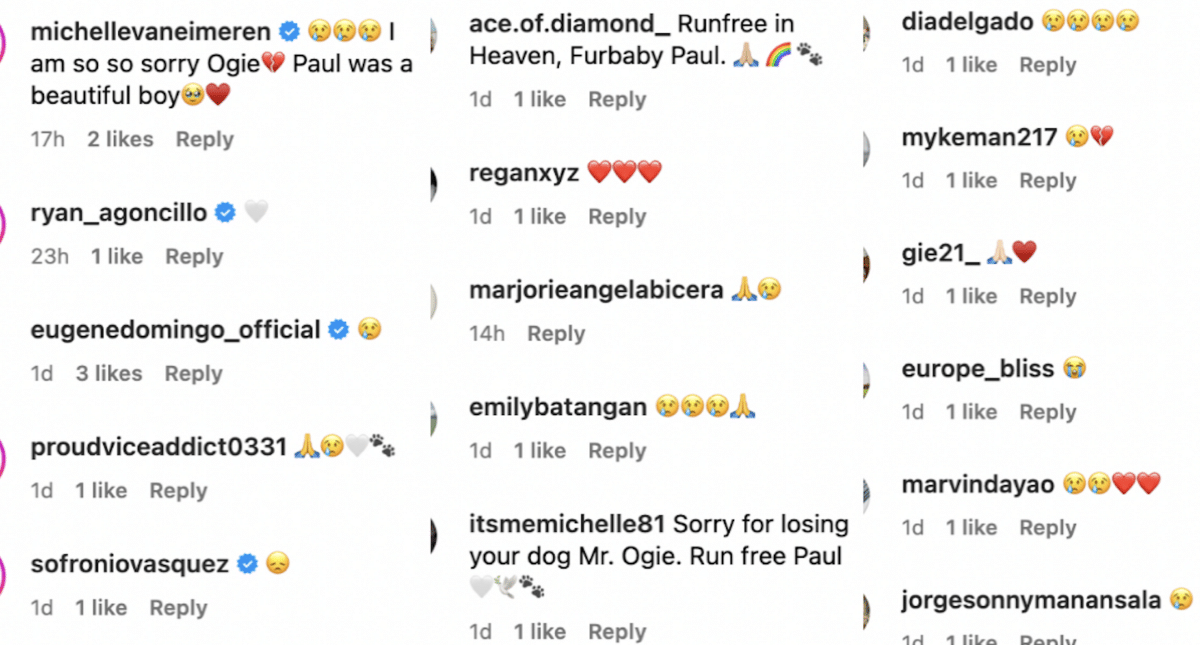The width and height of the screenshot is (1200, 645).
Task: Reply to marvindayao's comment
Action: point(1047,527)
